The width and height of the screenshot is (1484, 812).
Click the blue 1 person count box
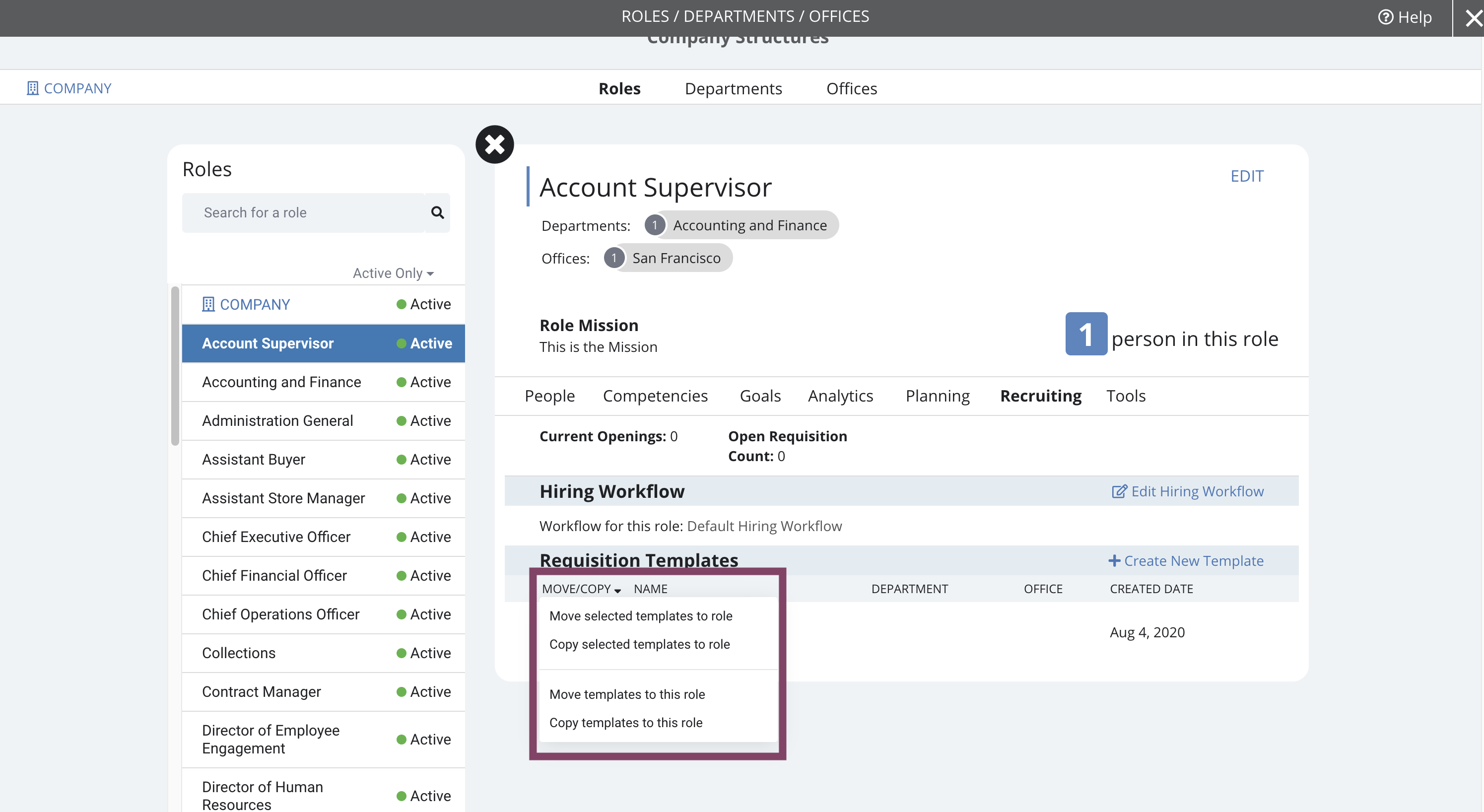(1086, 334)
